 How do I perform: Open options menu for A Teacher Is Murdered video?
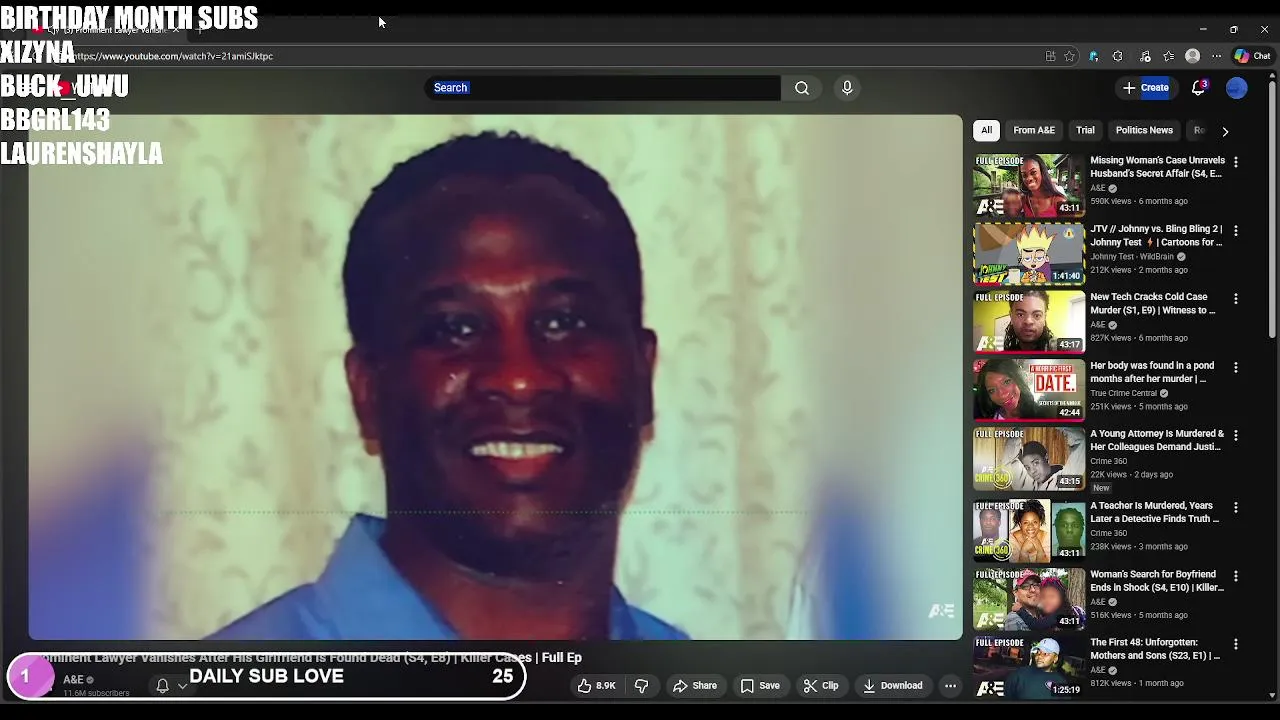click(1236, 507)
